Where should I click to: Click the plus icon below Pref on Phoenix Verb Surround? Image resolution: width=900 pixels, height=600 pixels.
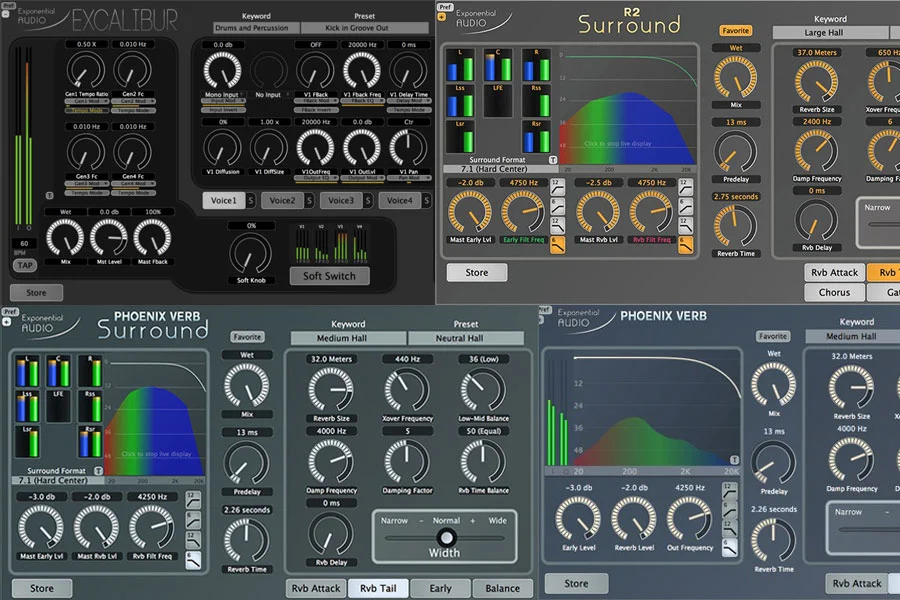[x=6, y=322]
